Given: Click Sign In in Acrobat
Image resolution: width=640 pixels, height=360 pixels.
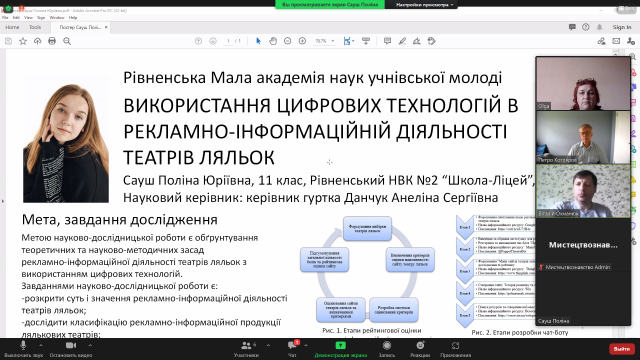Looking at the screenshot, I should pos(622,27).
